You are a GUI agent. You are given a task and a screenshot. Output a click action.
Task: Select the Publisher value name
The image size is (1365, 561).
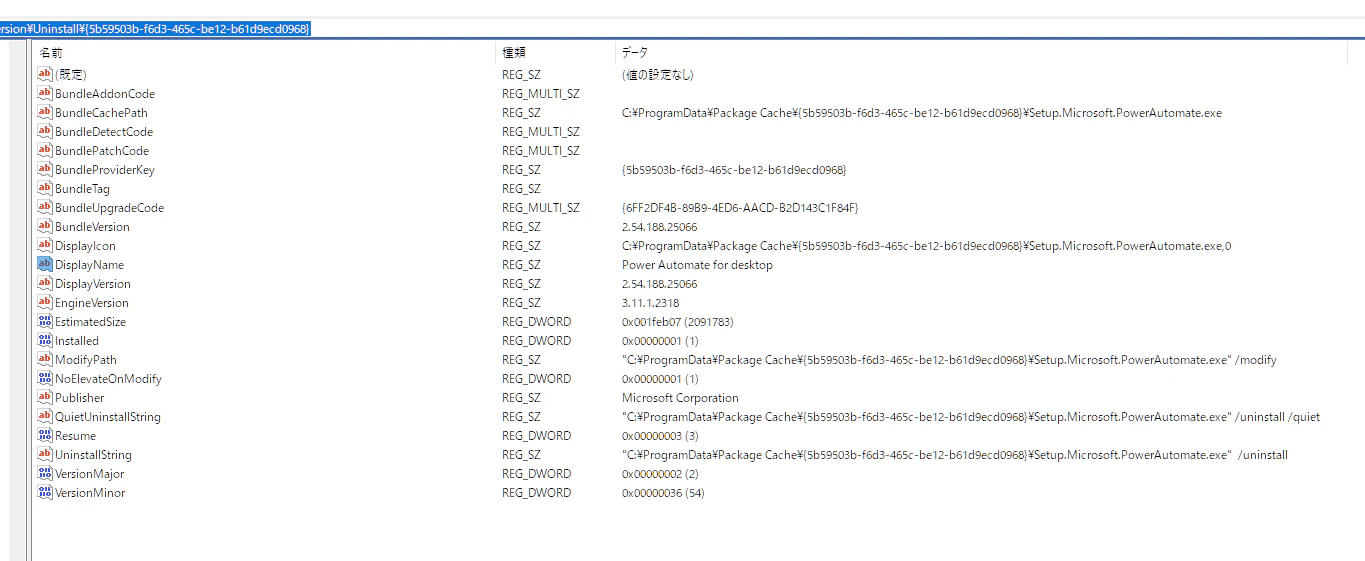click(79, 398)
